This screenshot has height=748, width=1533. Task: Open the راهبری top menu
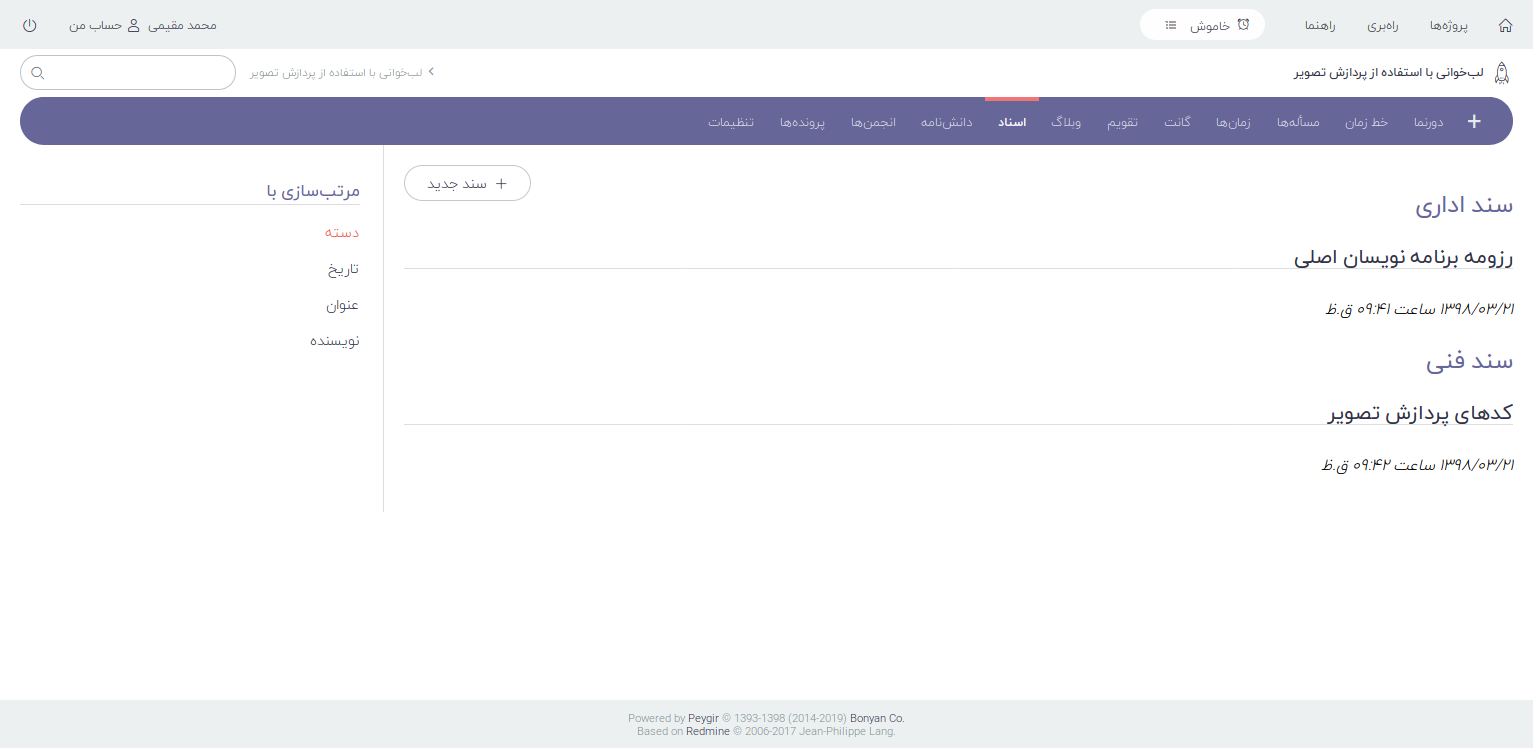click(x=1383, y=25)
